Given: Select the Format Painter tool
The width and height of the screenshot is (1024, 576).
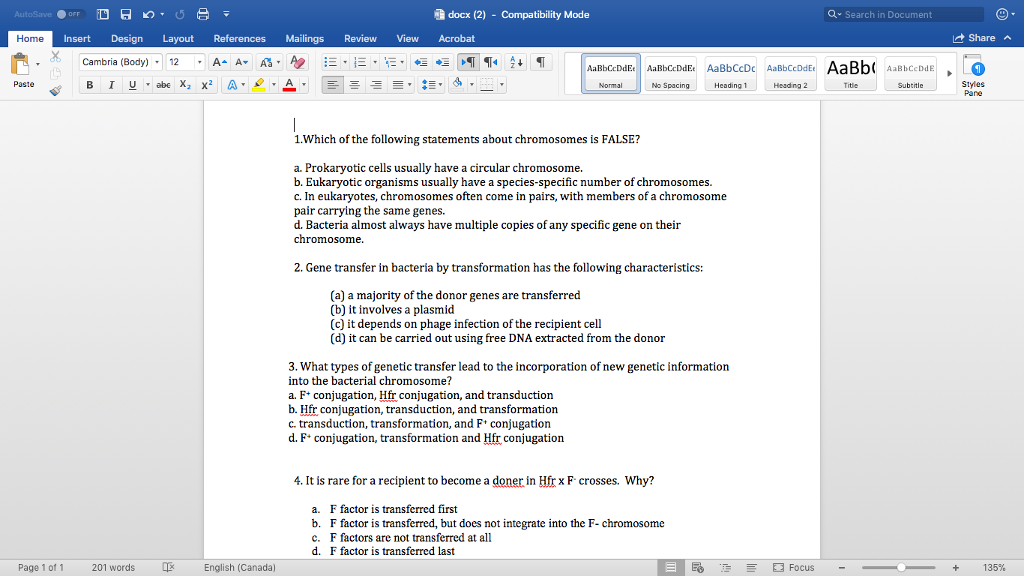Looking at the screenshot, I should [55, 91].
